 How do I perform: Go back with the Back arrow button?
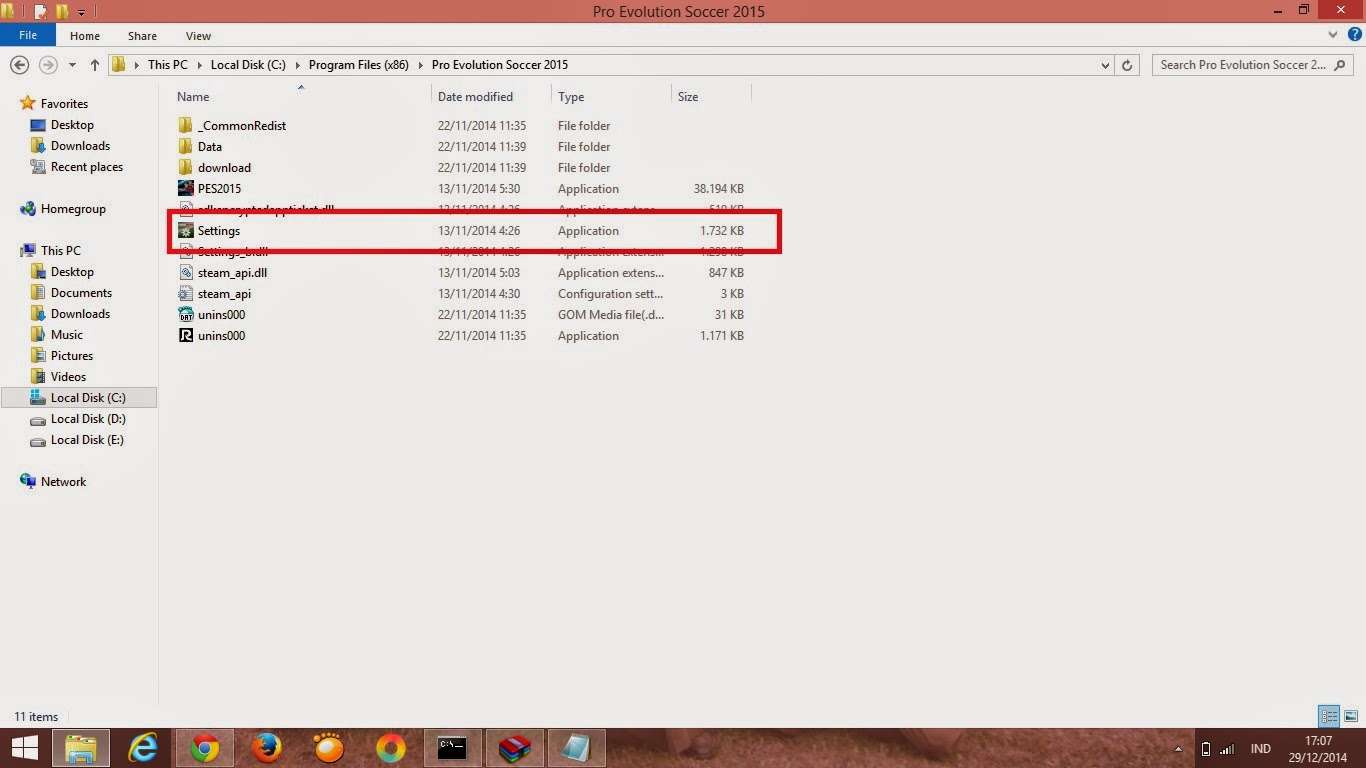(x=19, y=65)
